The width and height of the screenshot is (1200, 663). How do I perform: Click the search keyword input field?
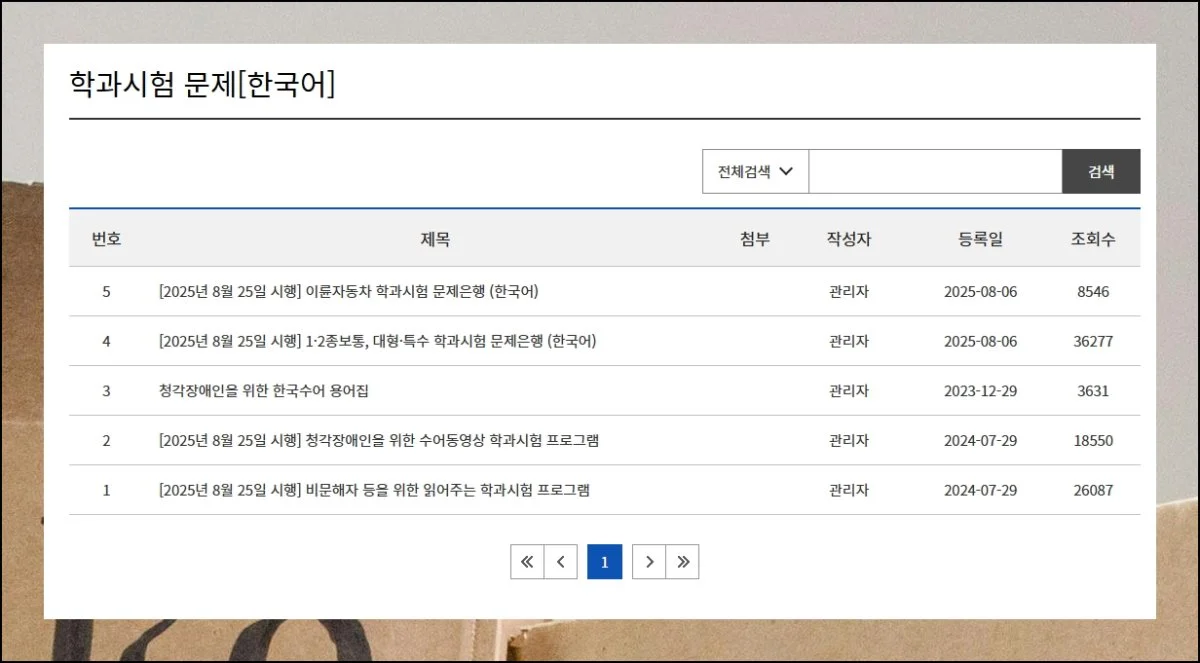[934, 171]
